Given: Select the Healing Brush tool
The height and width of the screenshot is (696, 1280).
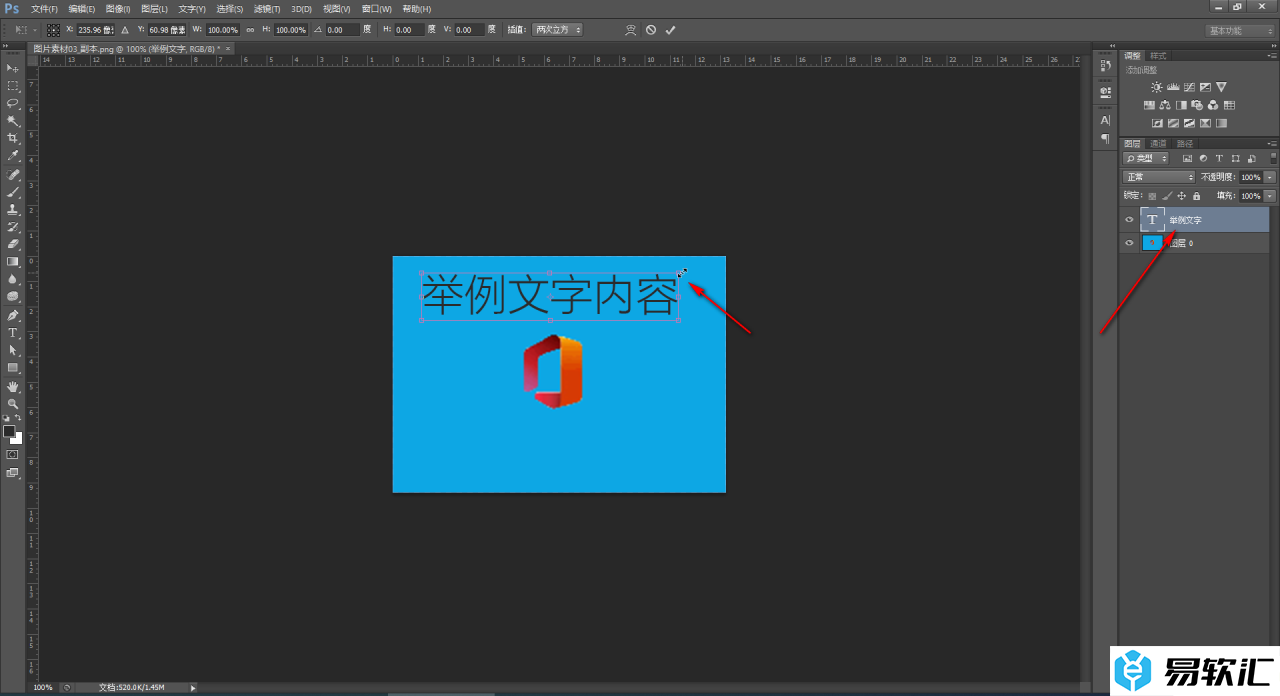Looking at the screenshot, I should pyautogui.click(x=13, y=174).
